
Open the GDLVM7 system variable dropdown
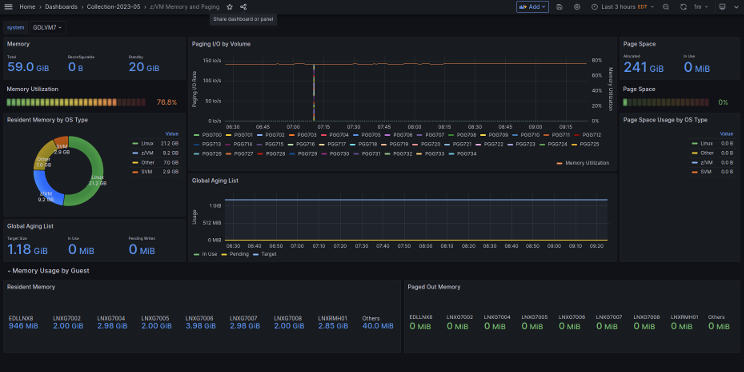point(47,28)
